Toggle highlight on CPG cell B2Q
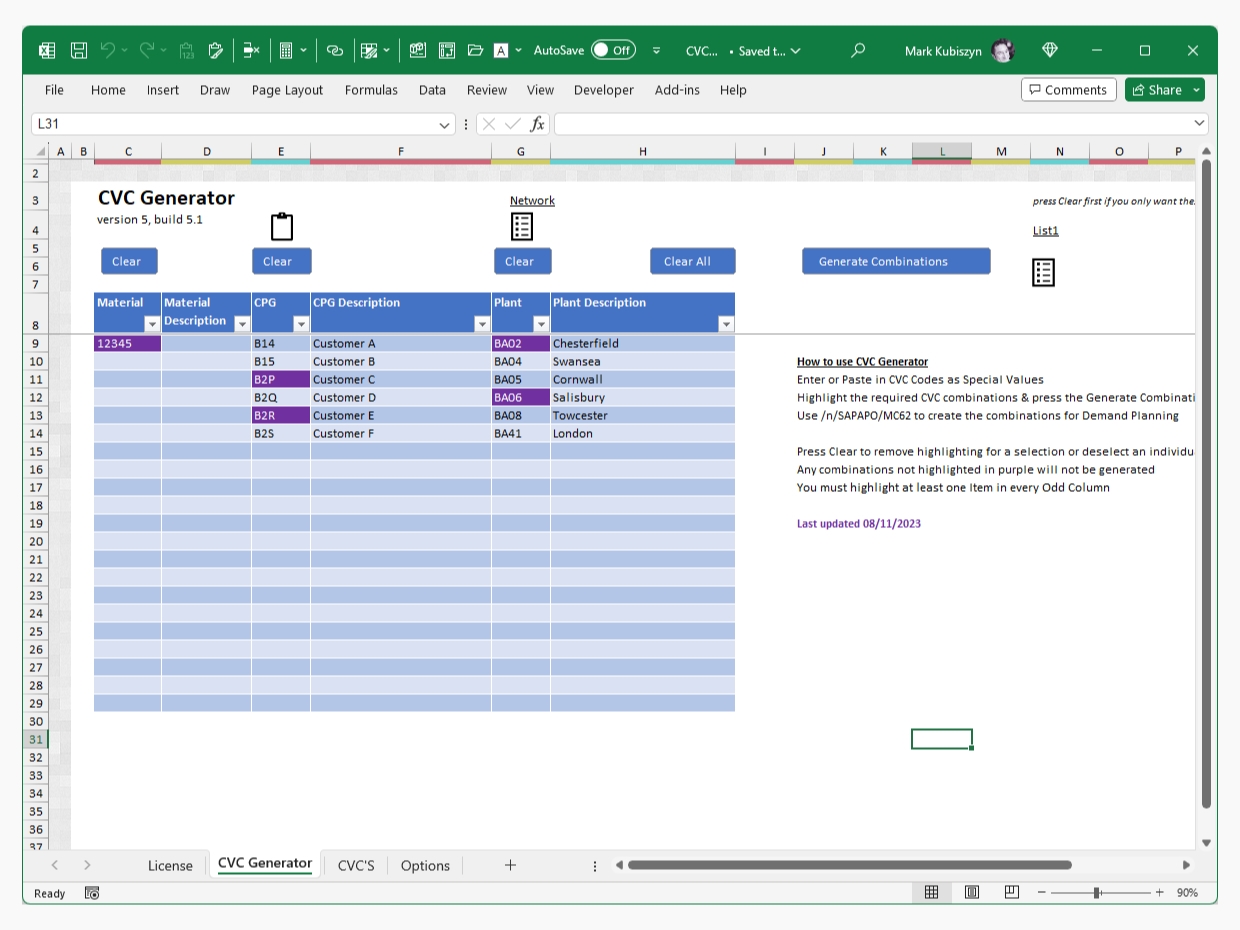This screenshot has width=1240, height=930. [x=280, y=398]
